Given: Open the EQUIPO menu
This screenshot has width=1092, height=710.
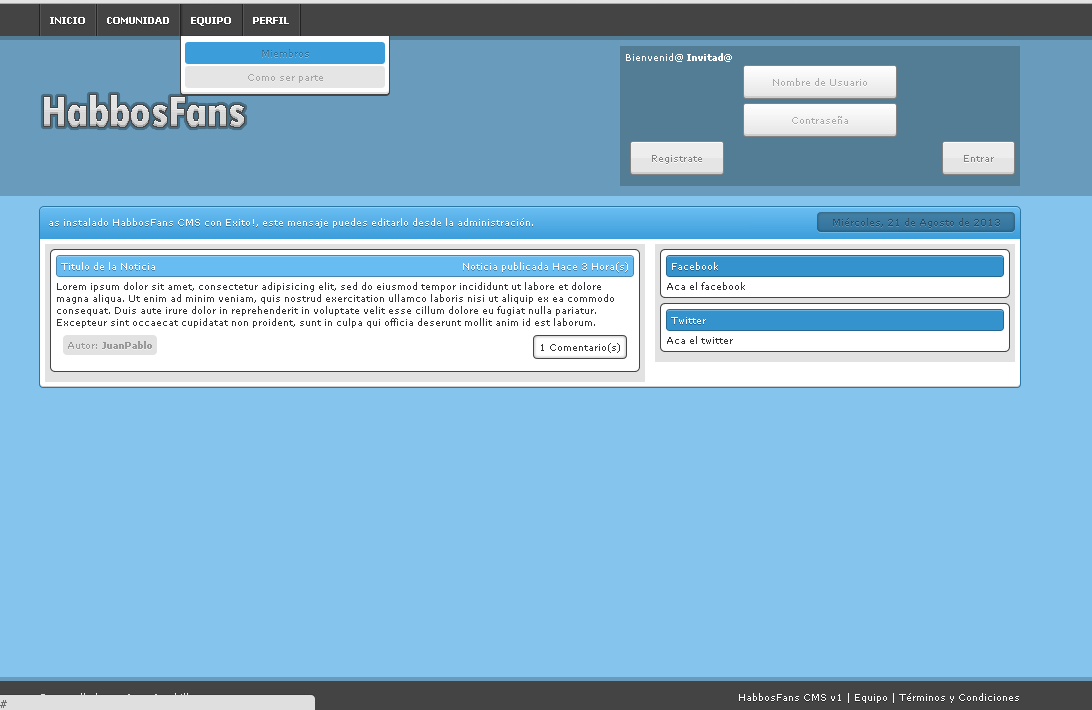Looking at the screenshot, I should [x=211, y=20].
